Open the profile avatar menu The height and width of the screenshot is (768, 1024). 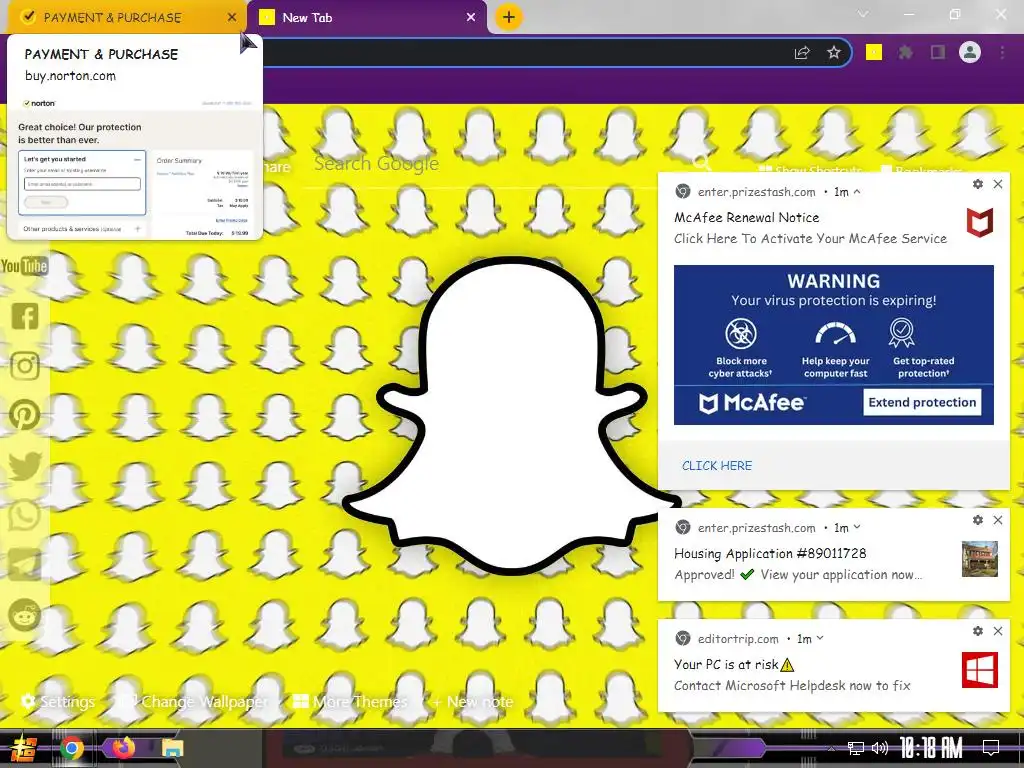coord(970,52)
